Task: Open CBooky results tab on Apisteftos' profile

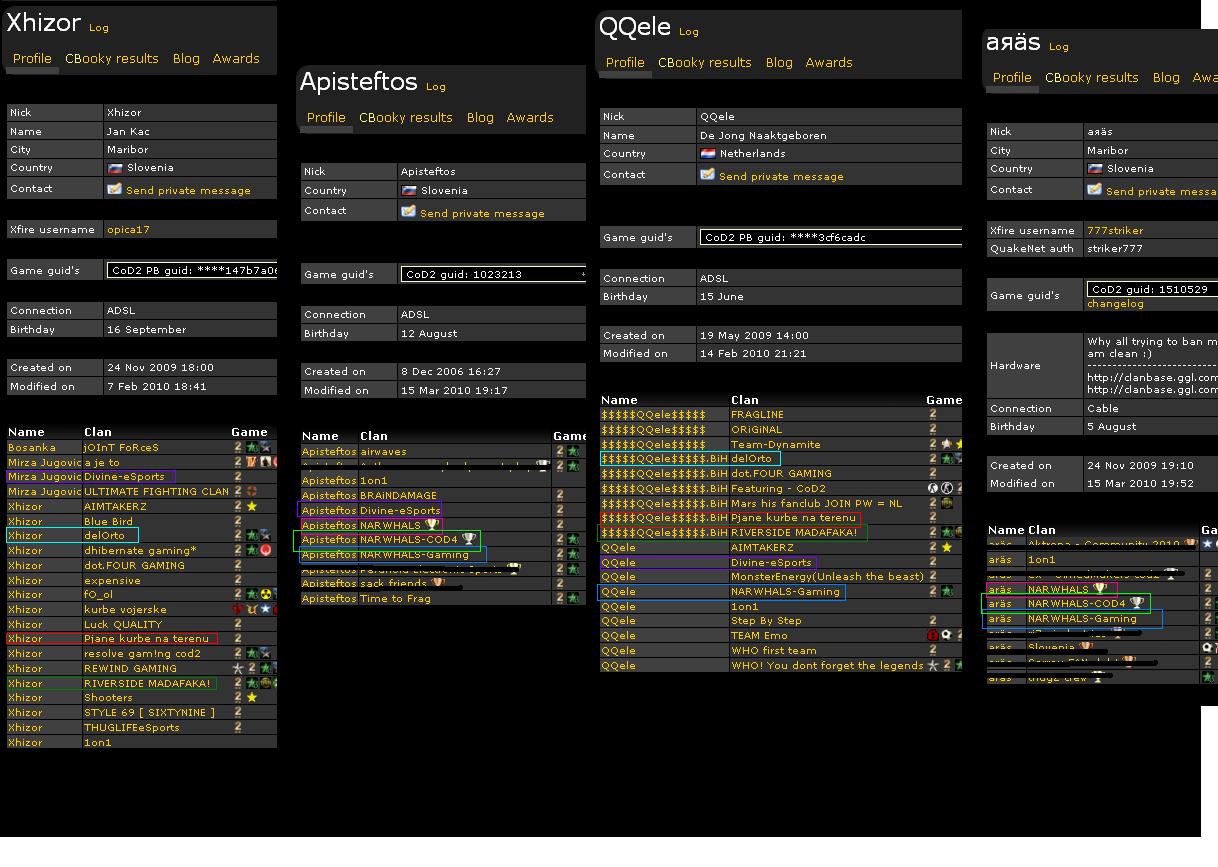Action: (405, 118)
